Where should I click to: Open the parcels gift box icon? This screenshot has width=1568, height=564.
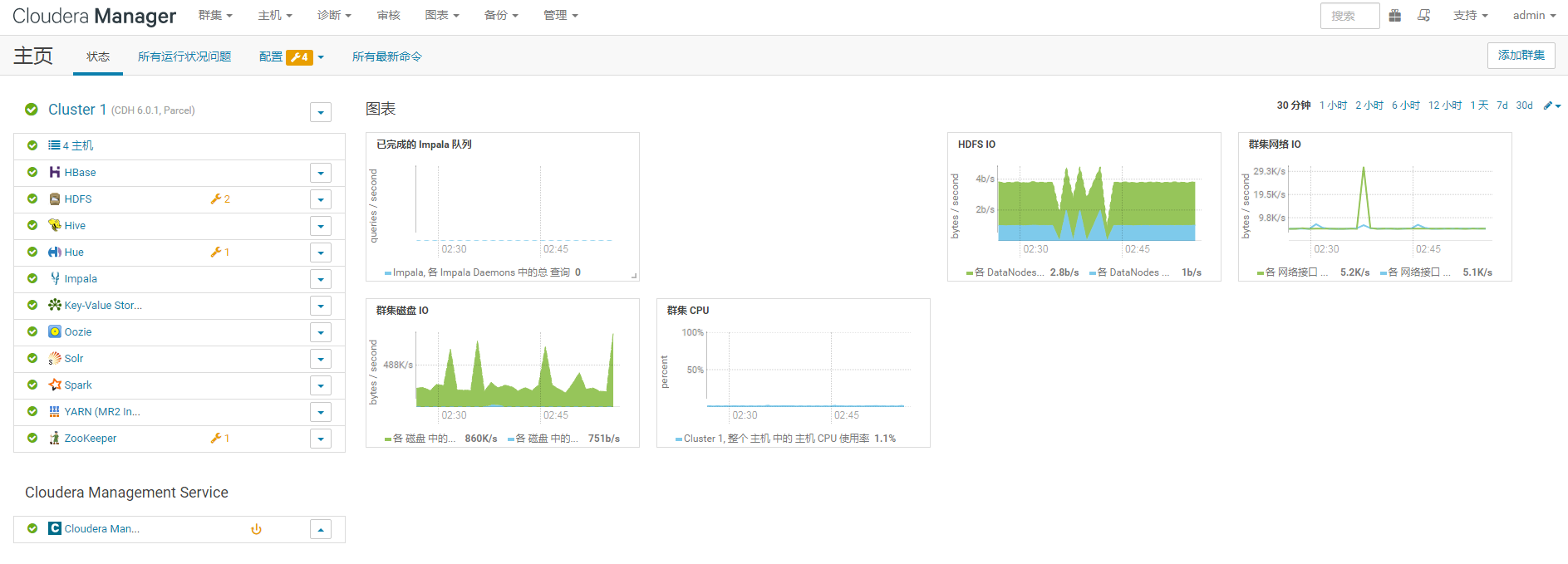pyautogui.click(x=1395, y=15)
